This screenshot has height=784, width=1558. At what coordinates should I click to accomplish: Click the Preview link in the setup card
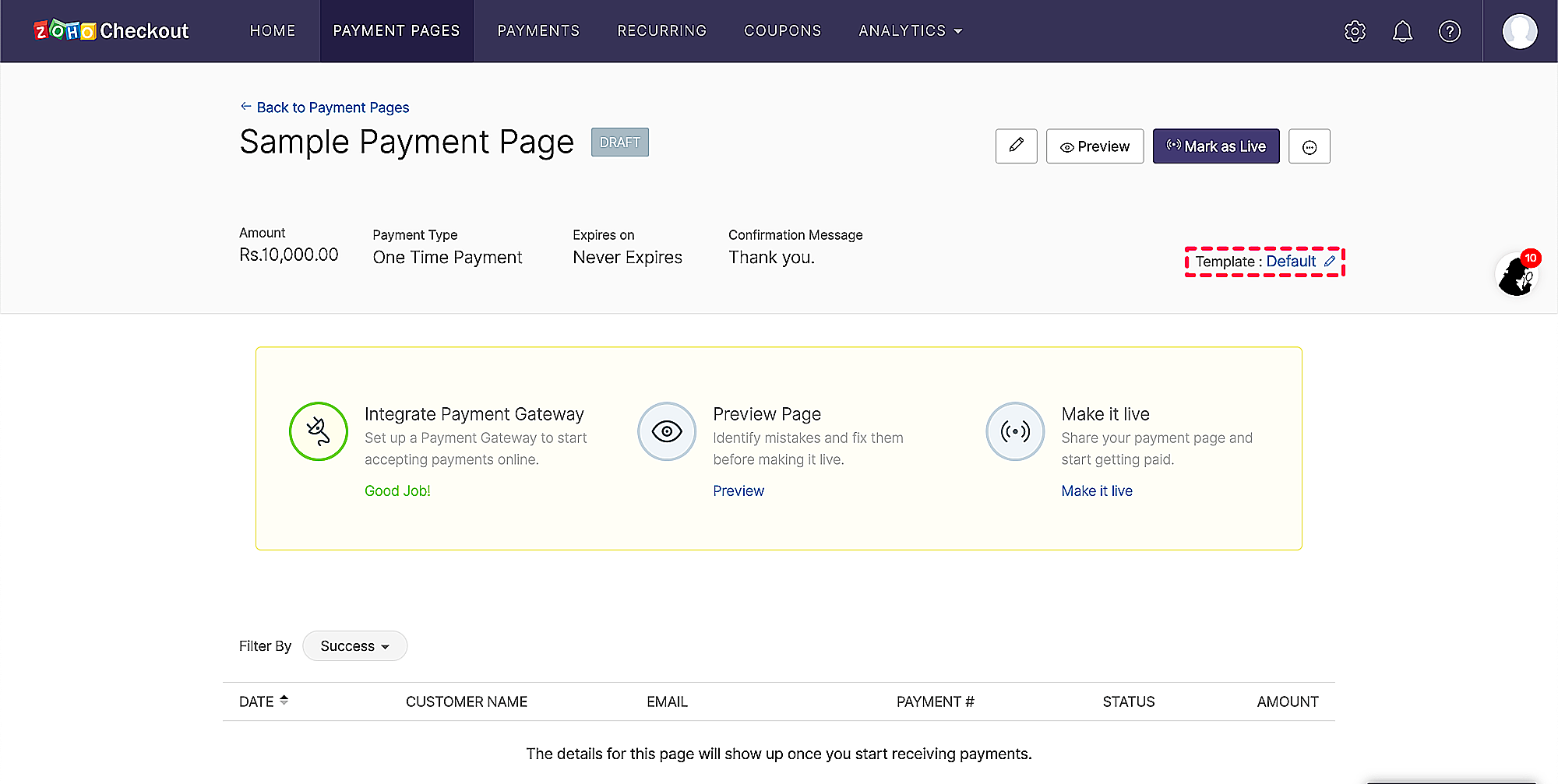(x=738, y=491)
